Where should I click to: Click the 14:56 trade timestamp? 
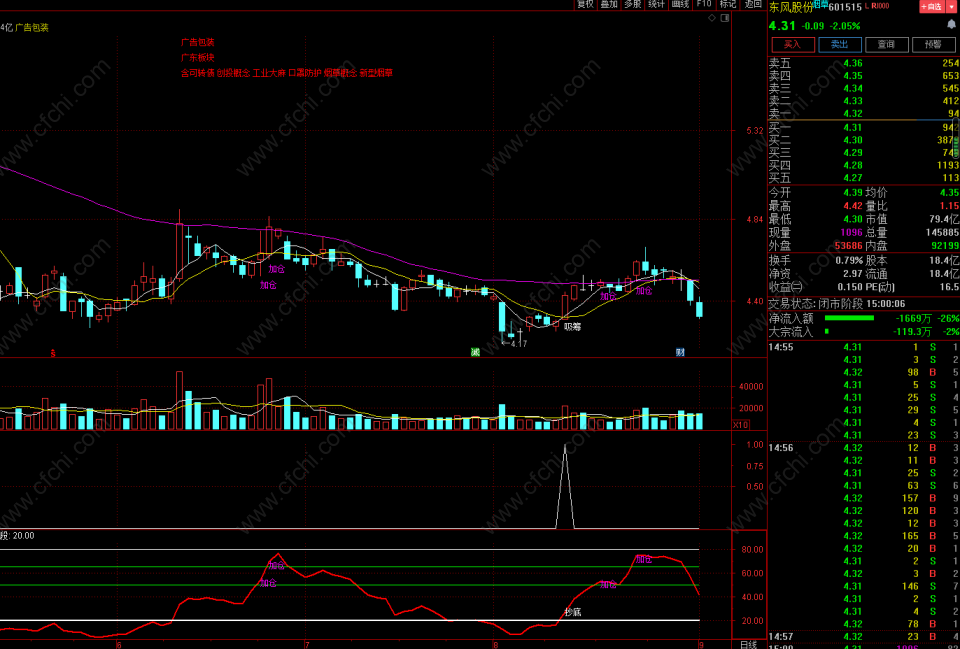point(781,448)
